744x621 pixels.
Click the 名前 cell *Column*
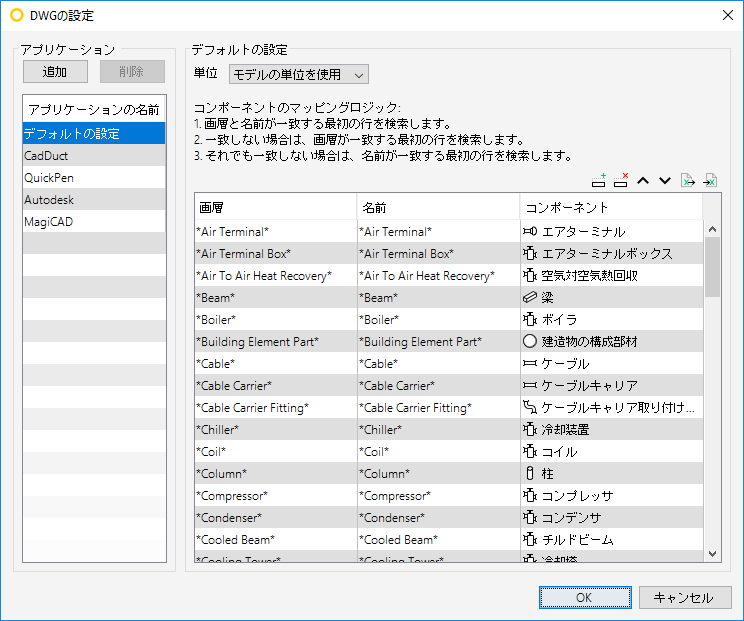(438, 473)
